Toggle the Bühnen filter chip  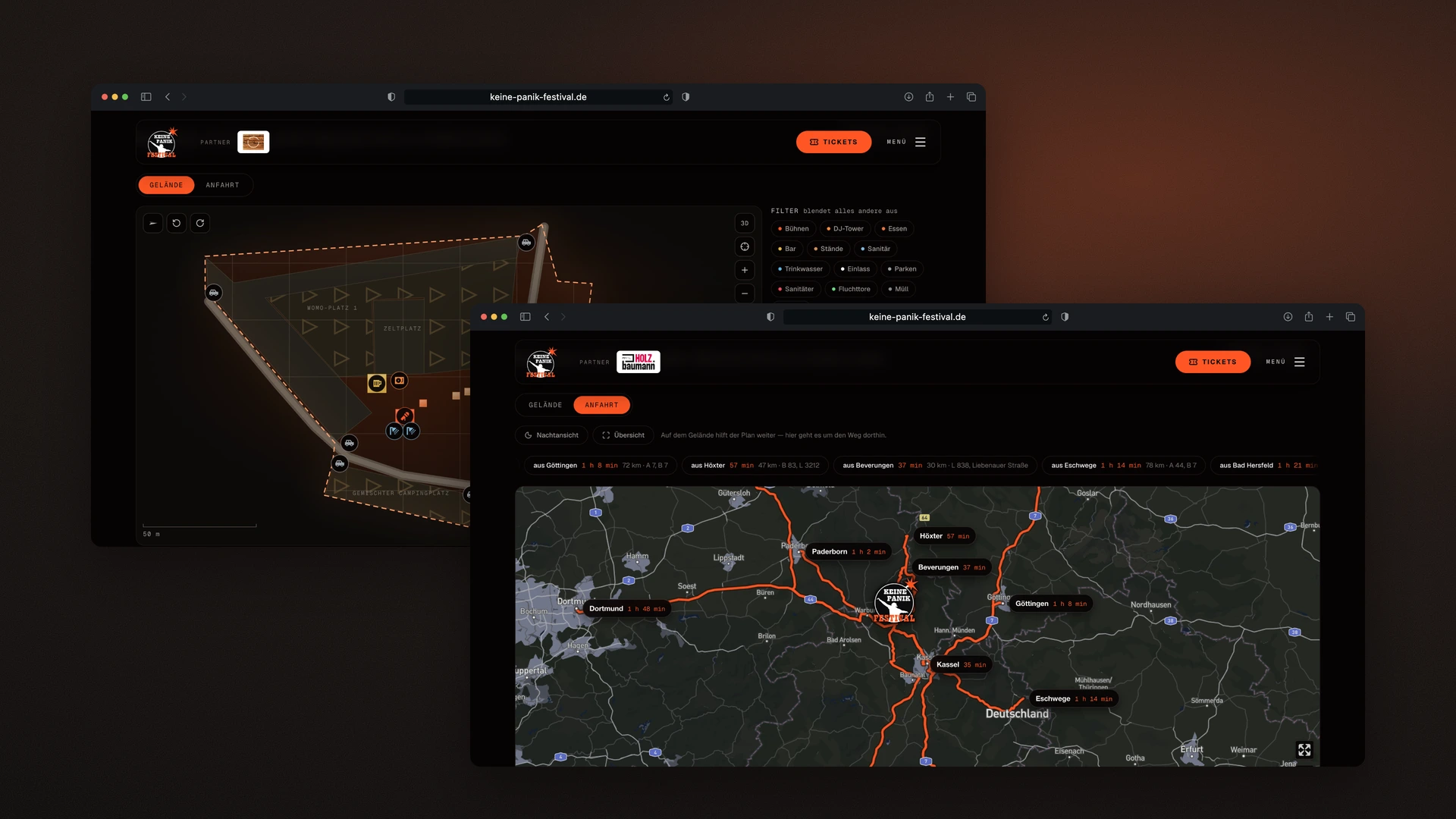[793, 228]
